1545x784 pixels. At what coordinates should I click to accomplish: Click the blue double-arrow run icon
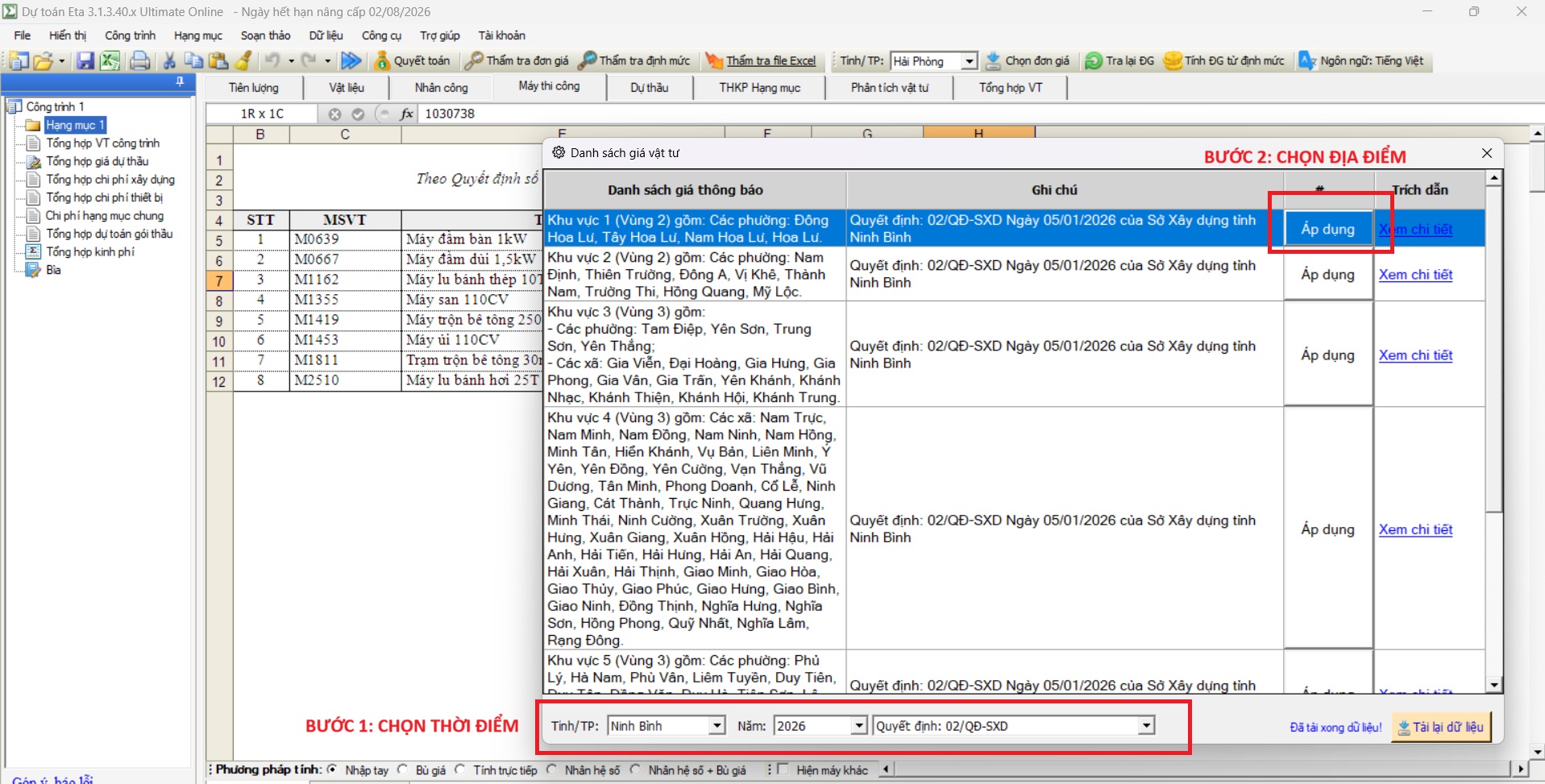(351, 61)
